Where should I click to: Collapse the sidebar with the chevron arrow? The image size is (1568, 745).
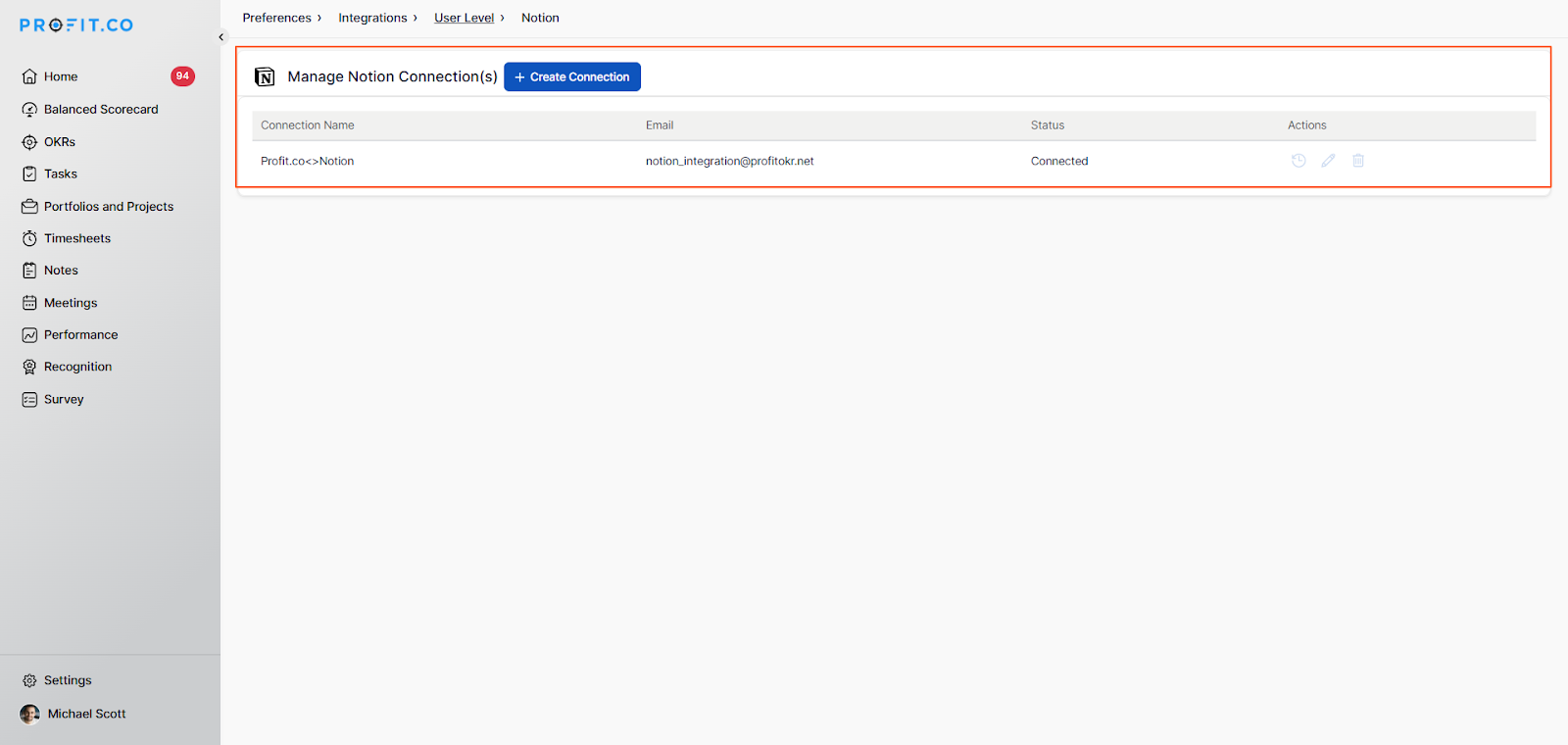coord(221,37)
